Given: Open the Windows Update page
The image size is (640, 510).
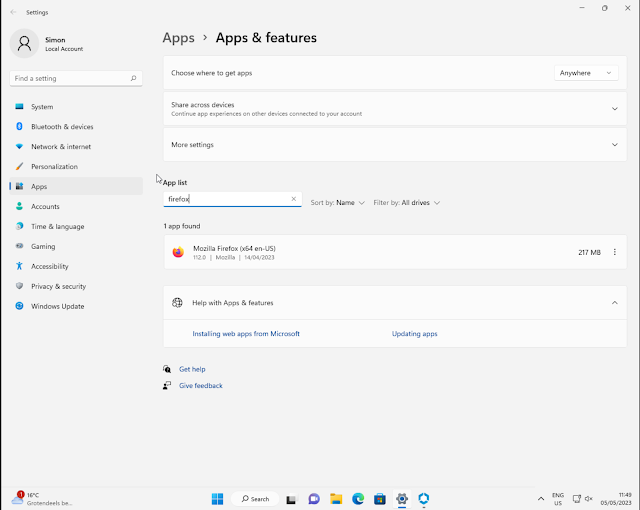Looking at the screenshot, I should coord(76,306).
